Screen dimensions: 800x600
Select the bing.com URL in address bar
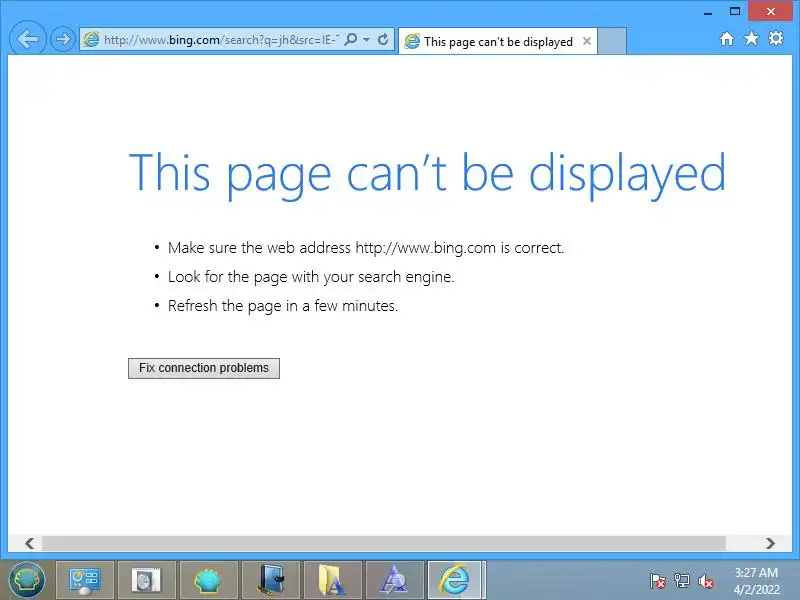pos(221,40)
